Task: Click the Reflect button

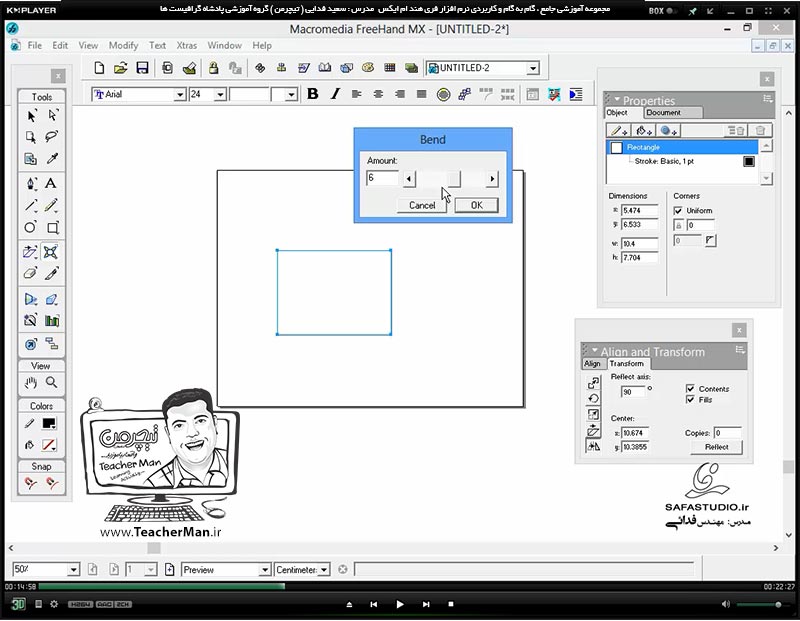Action: tap(716, 447)
